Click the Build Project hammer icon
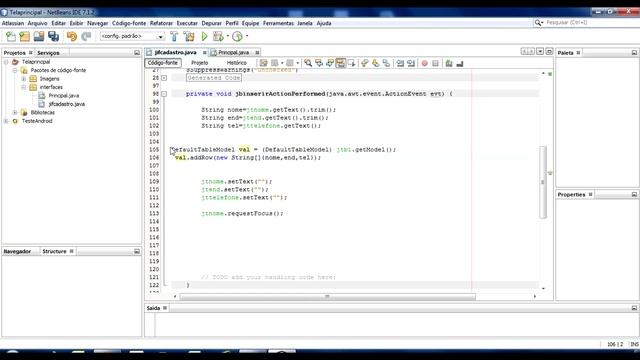 click(x=174, y=36)
